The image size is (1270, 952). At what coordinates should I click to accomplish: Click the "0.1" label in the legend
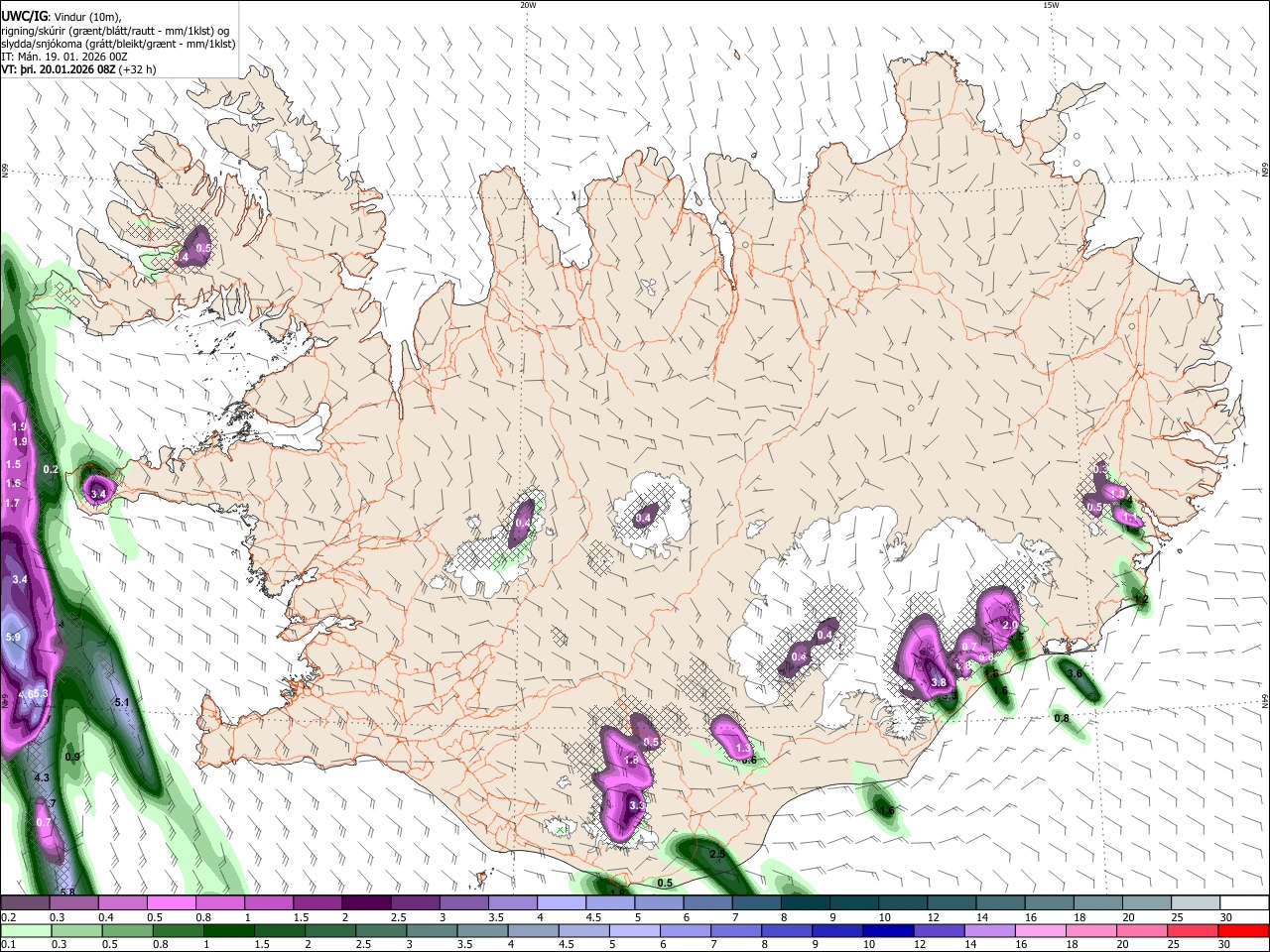pos(7,945)
